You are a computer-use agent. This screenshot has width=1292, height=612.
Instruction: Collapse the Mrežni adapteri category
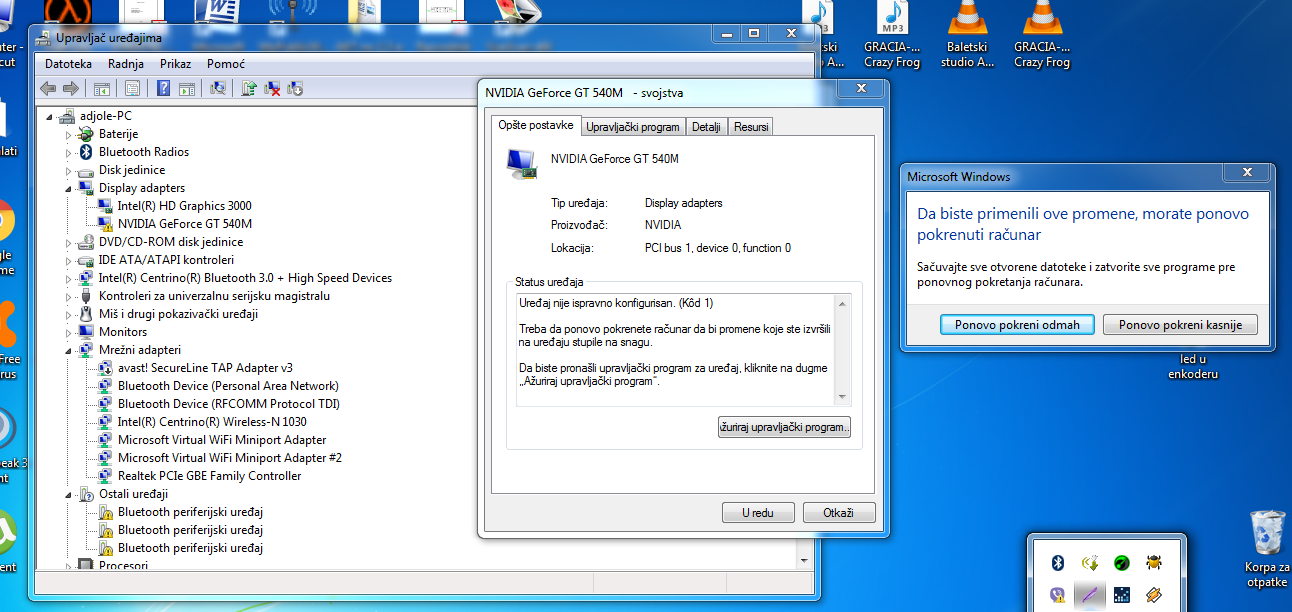[x=69, y=350]
